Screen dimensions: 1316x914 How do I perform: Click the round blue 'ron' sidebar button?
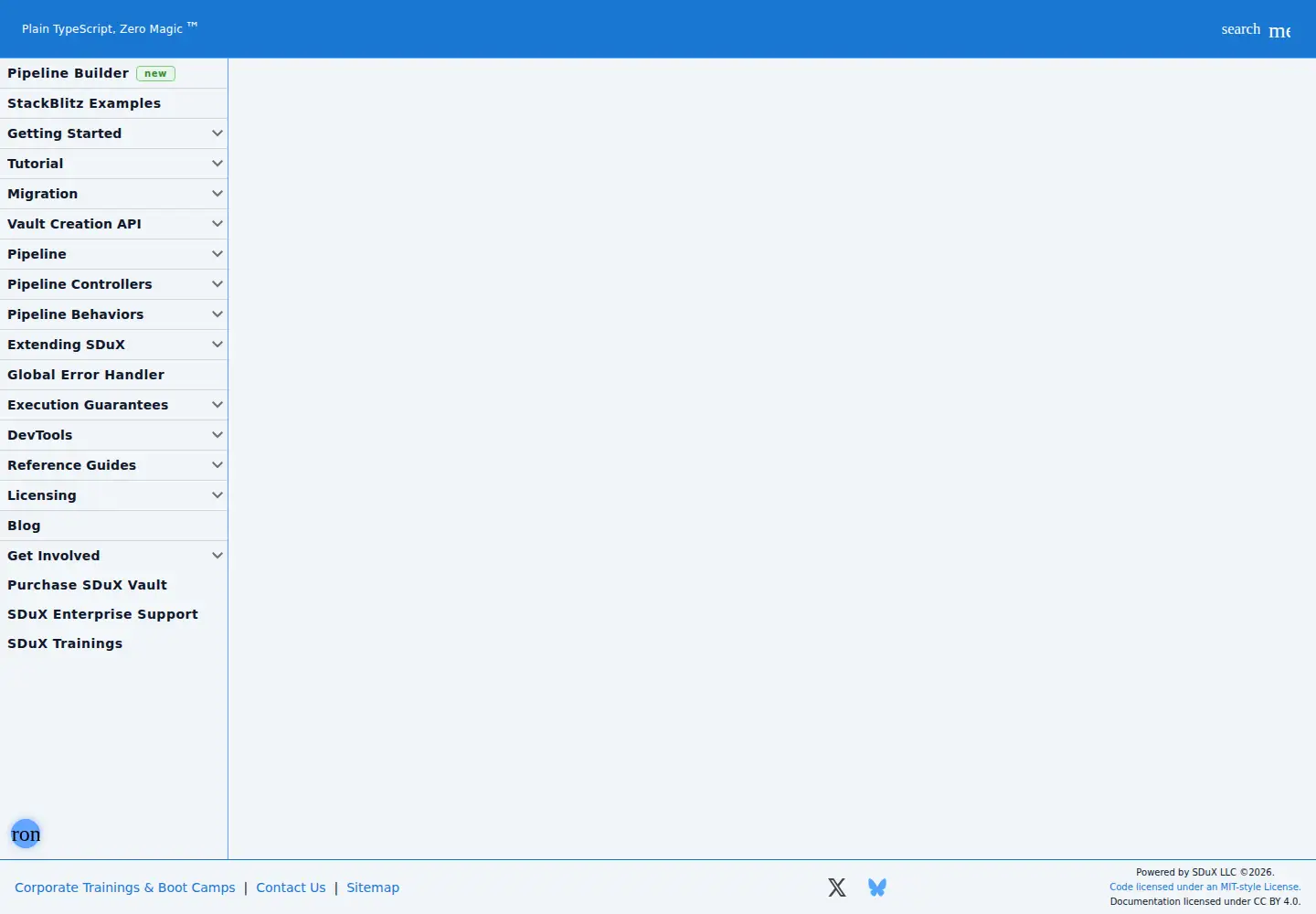26,834
